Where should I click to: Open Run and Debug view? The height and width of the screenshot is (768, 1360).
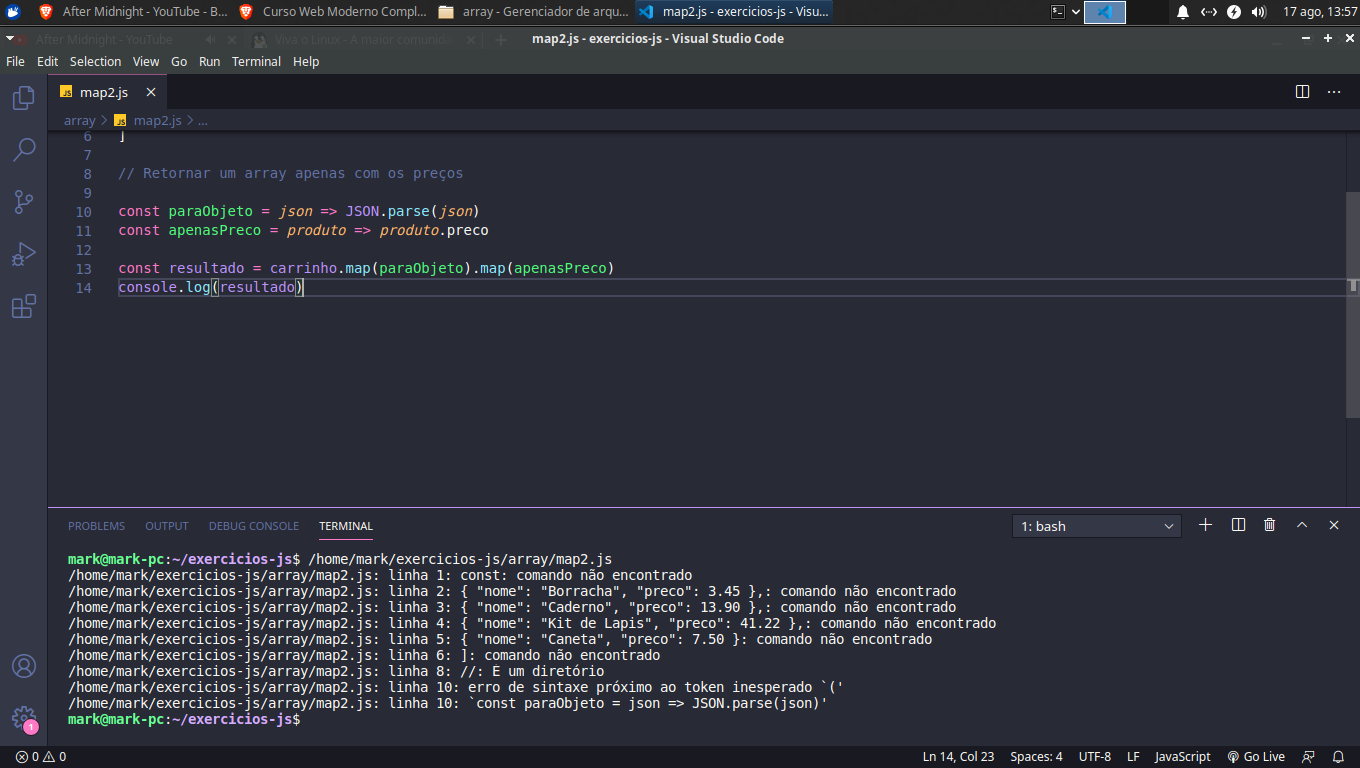(23, 254)
